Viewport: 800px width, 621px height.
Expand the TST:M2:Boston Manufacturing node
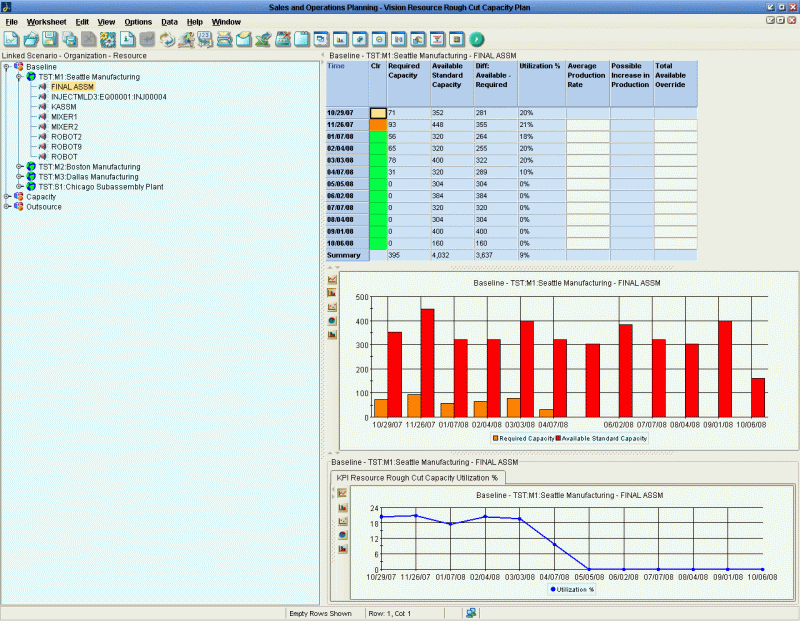(x=19, y=167)
